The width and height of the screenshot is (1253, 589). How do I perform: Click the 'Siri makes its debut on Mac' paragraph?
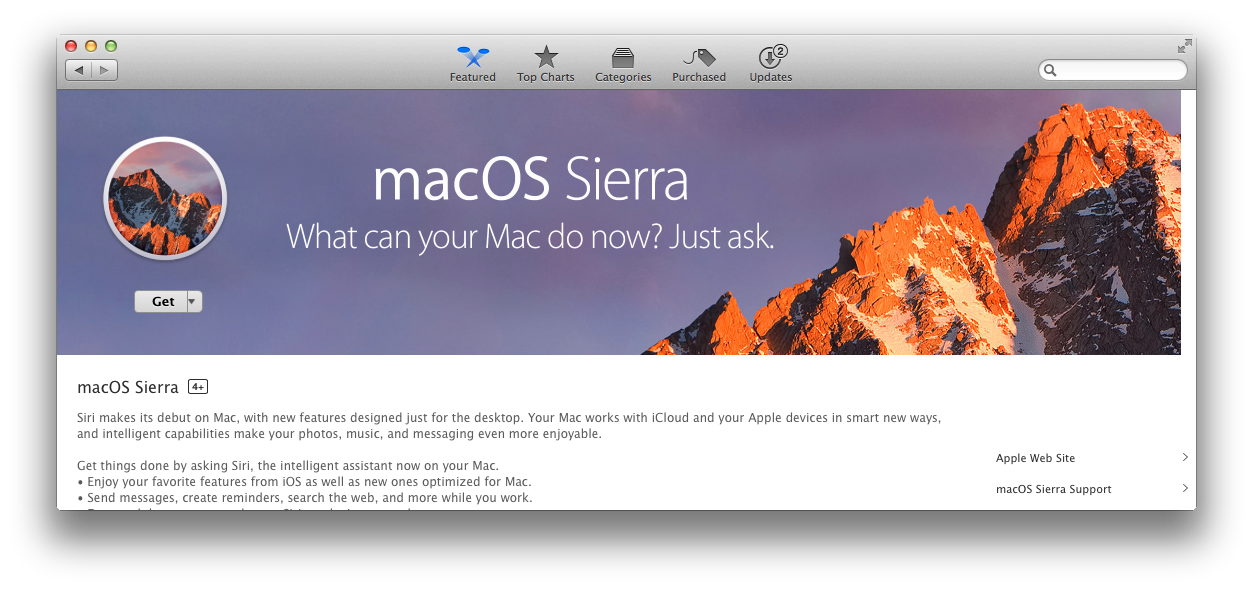[x=509, y=426]
